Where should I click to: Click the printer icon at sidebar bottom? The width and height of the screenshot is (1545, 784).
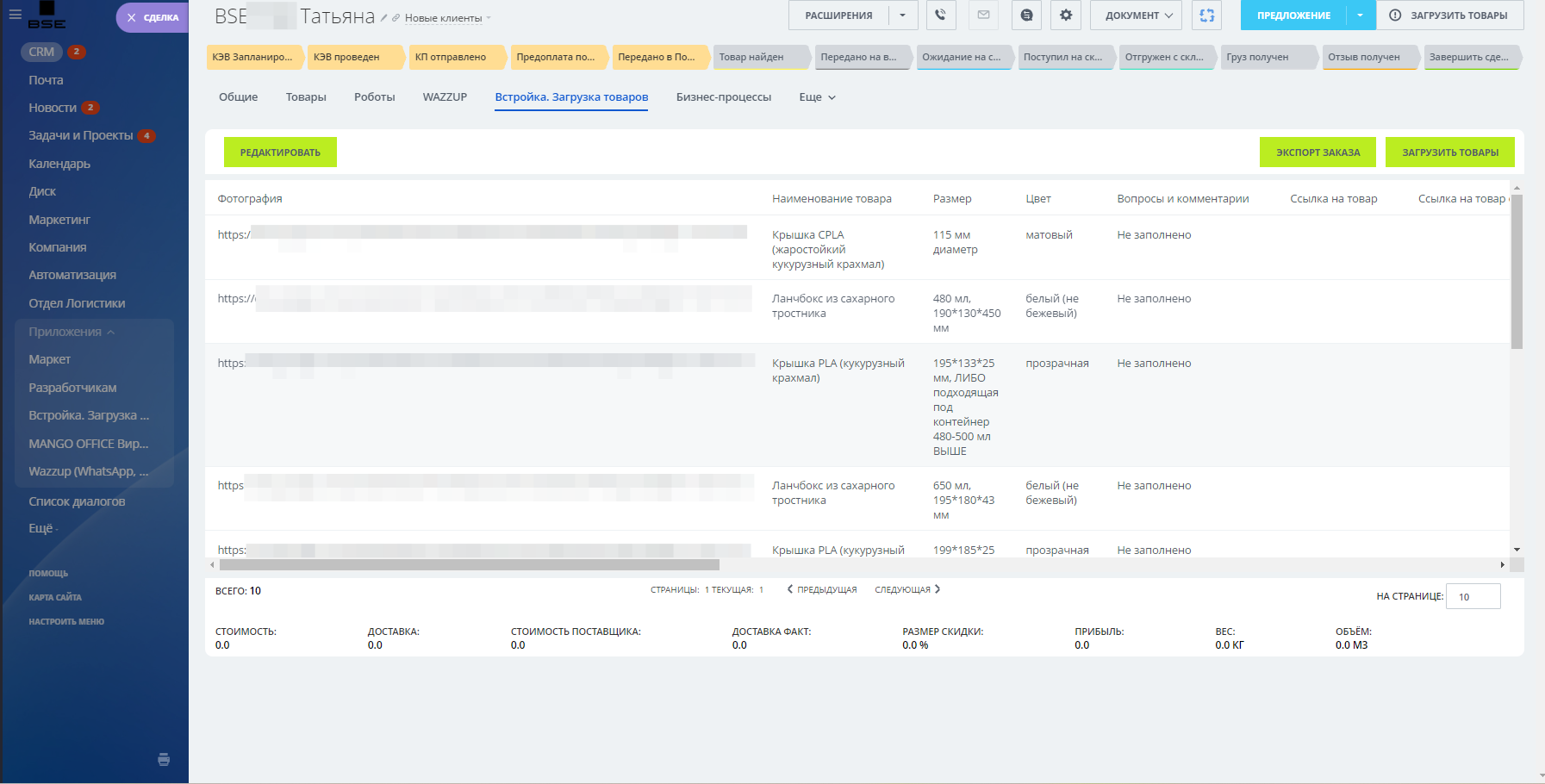point(164,759)
